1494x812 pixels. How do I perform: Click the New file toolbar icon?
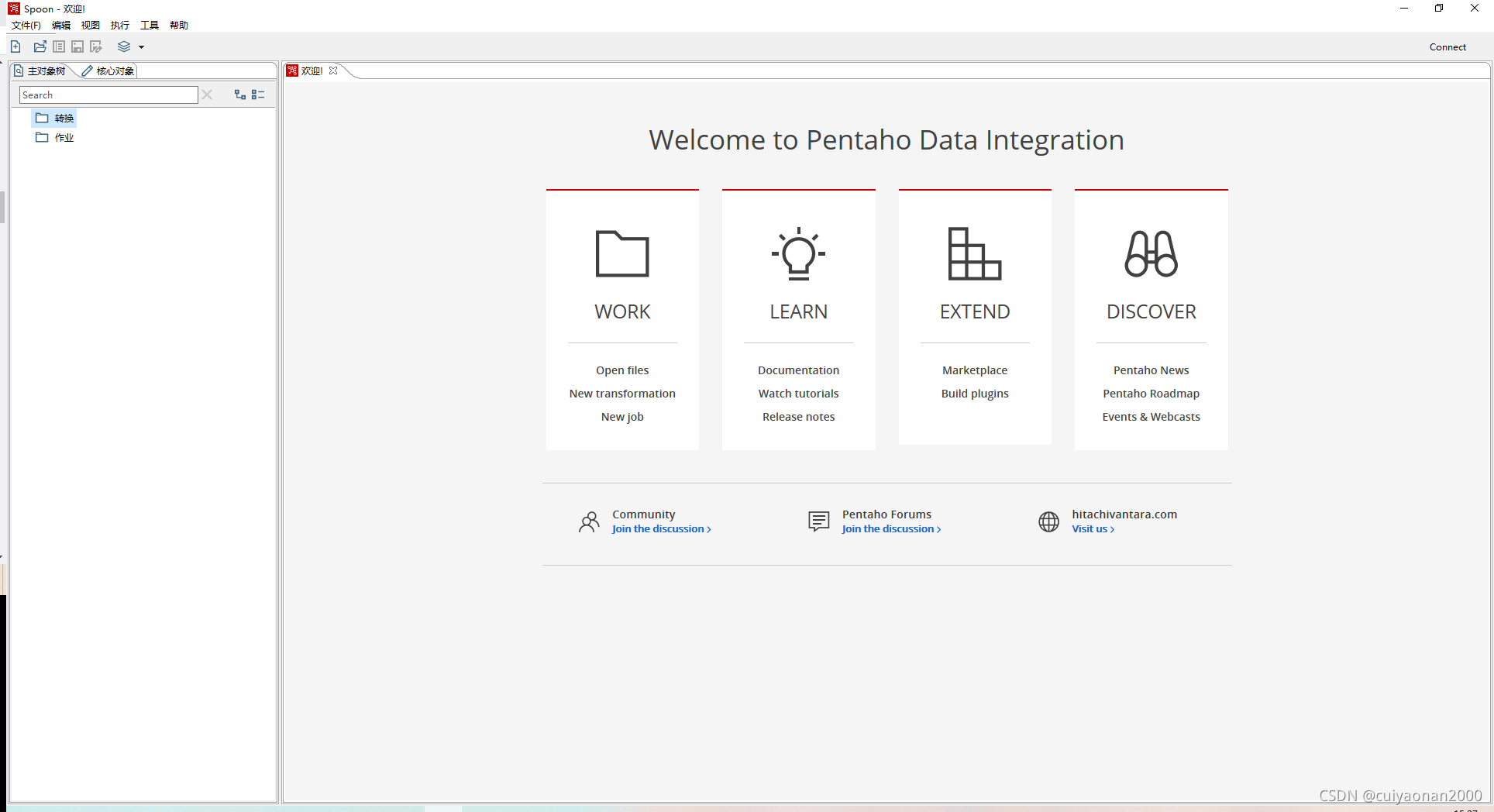15,46
